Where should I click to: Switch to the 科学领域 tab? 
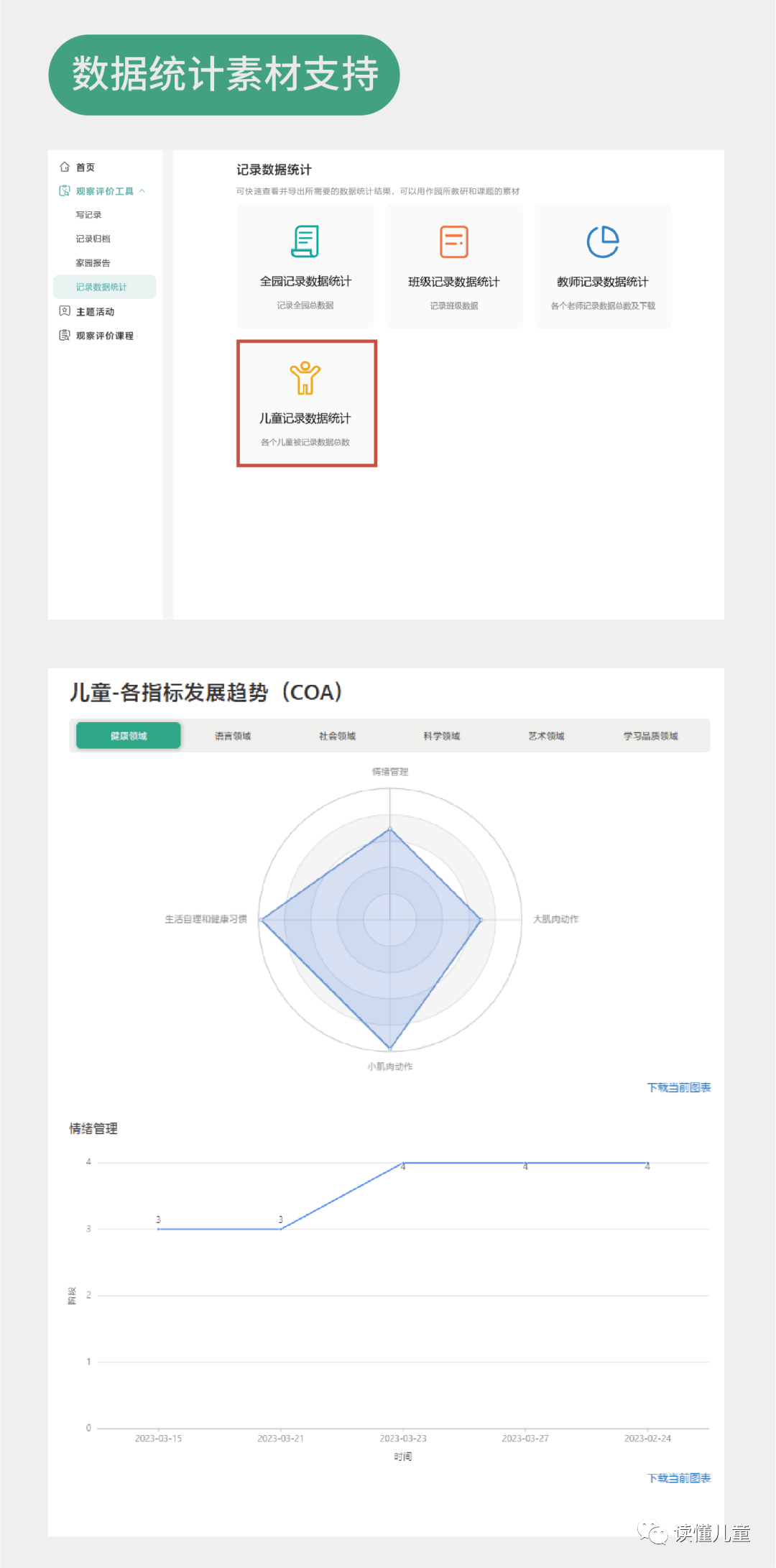[442, 736]
